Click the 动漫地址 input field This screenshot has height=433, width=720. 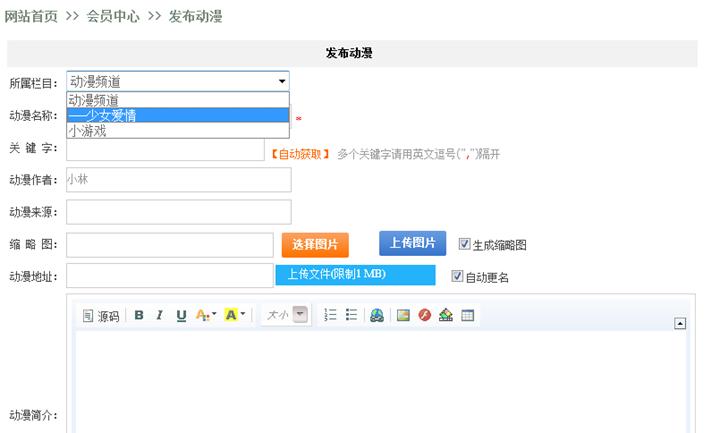(170, 276)
